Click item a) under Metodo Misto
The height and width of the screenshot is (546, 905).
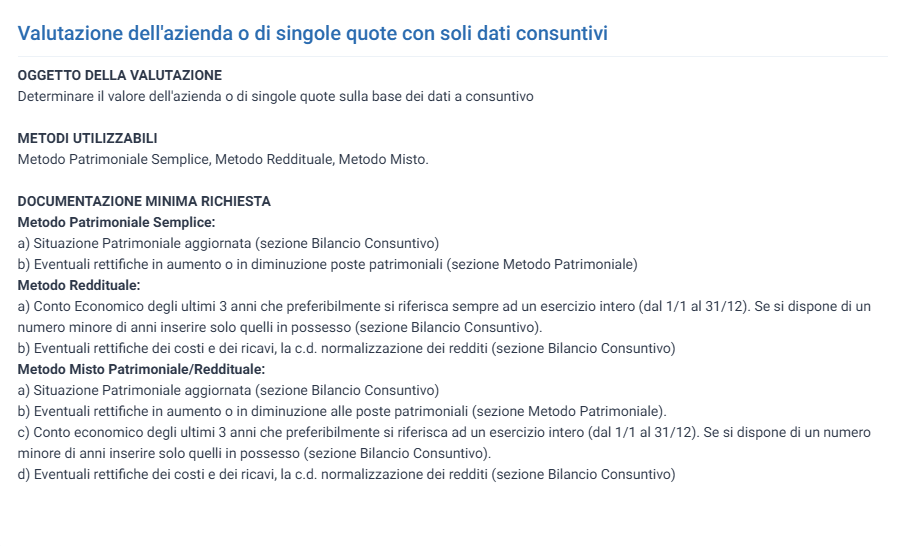[228, 391]
